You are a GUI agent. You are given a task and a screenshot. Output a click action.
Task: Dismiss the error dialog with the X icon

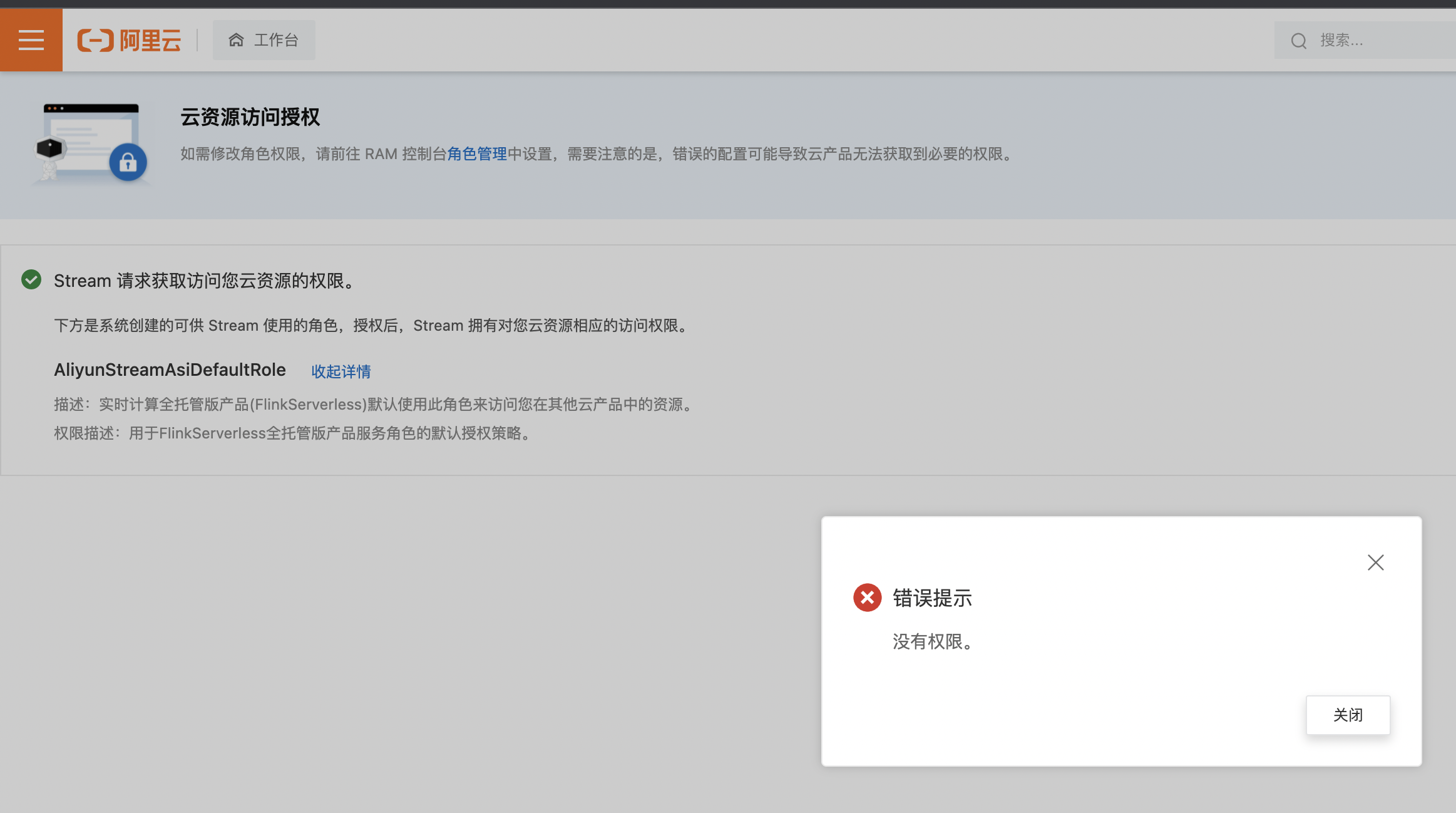[1375, 562]
